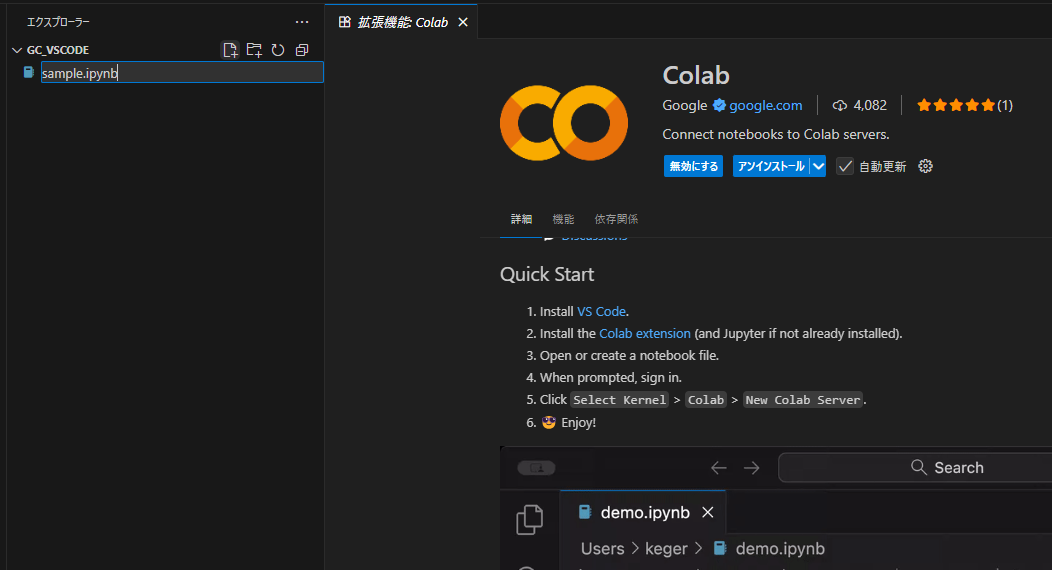Viewport: 1052px width, 570px height.
Task: Click the verified publisher badge icon
Action: (719, 105)
